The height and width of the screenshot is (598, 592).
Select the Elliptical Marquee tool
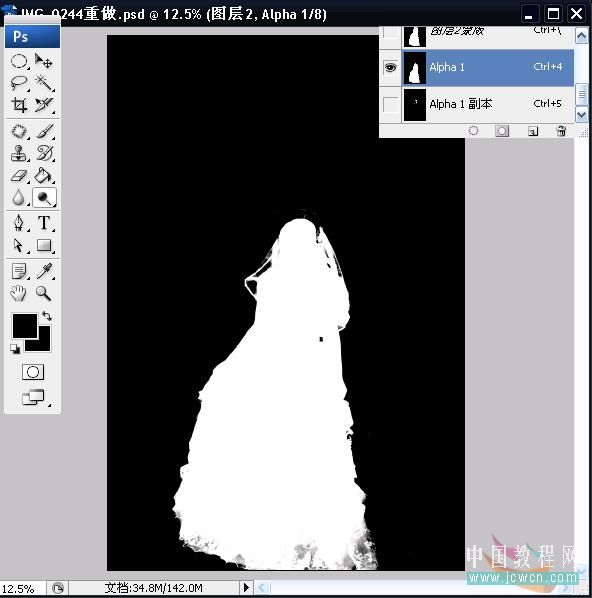pos(19,61)
